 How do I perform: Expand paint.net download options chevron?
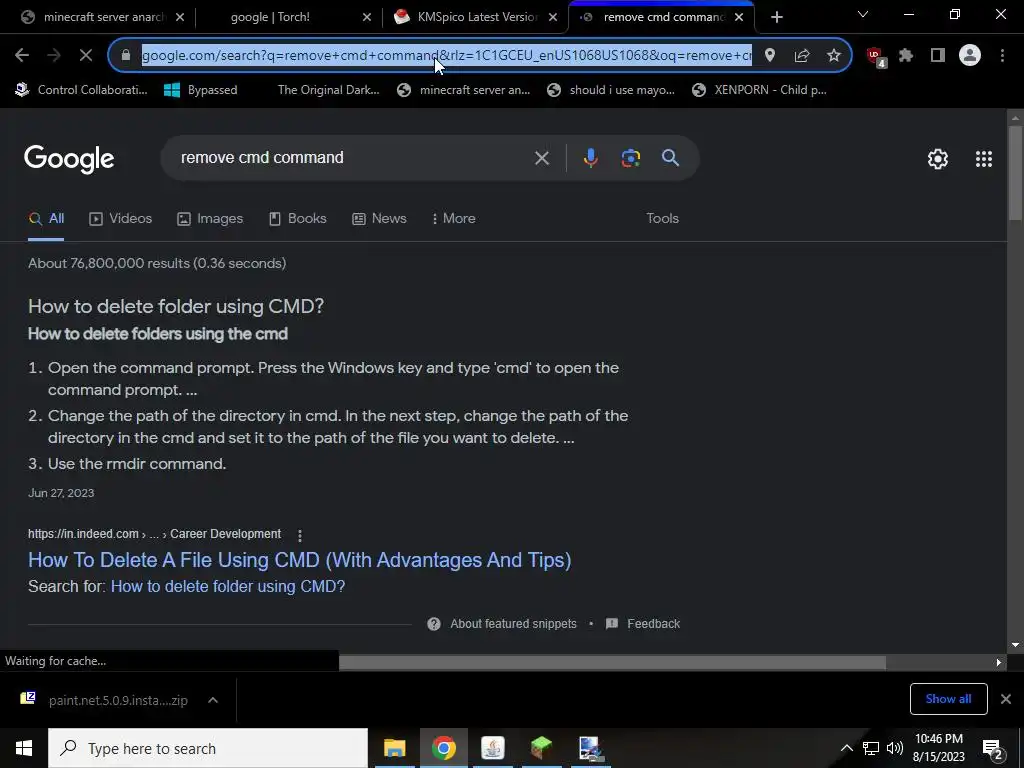coord(213,700)
